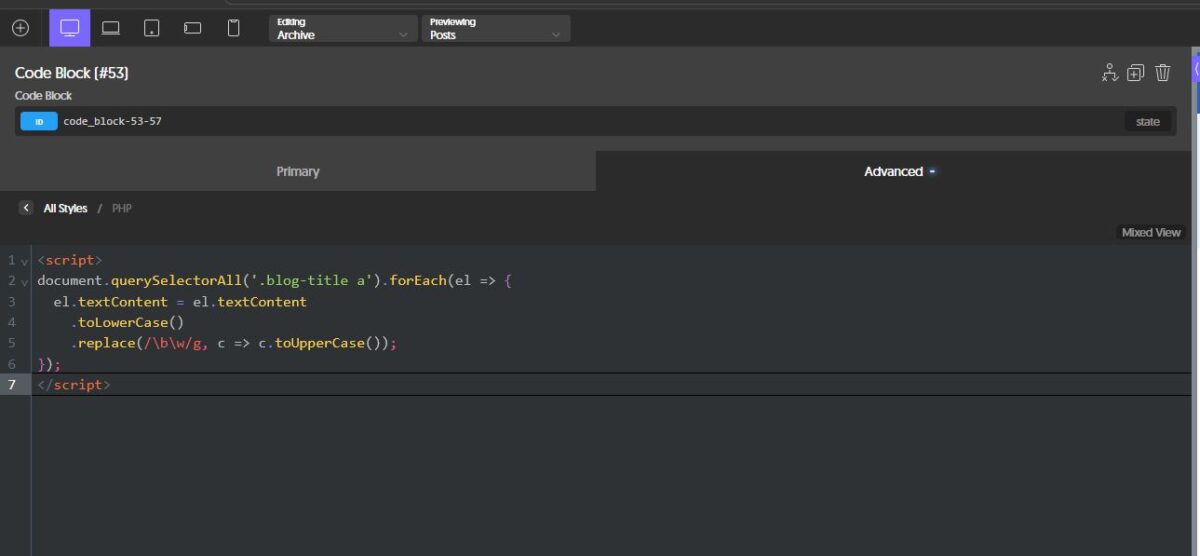Open the Editing Archive dropdown
Screen dimensions: 1200x556
pyautogui.click(x=343, y=28)
